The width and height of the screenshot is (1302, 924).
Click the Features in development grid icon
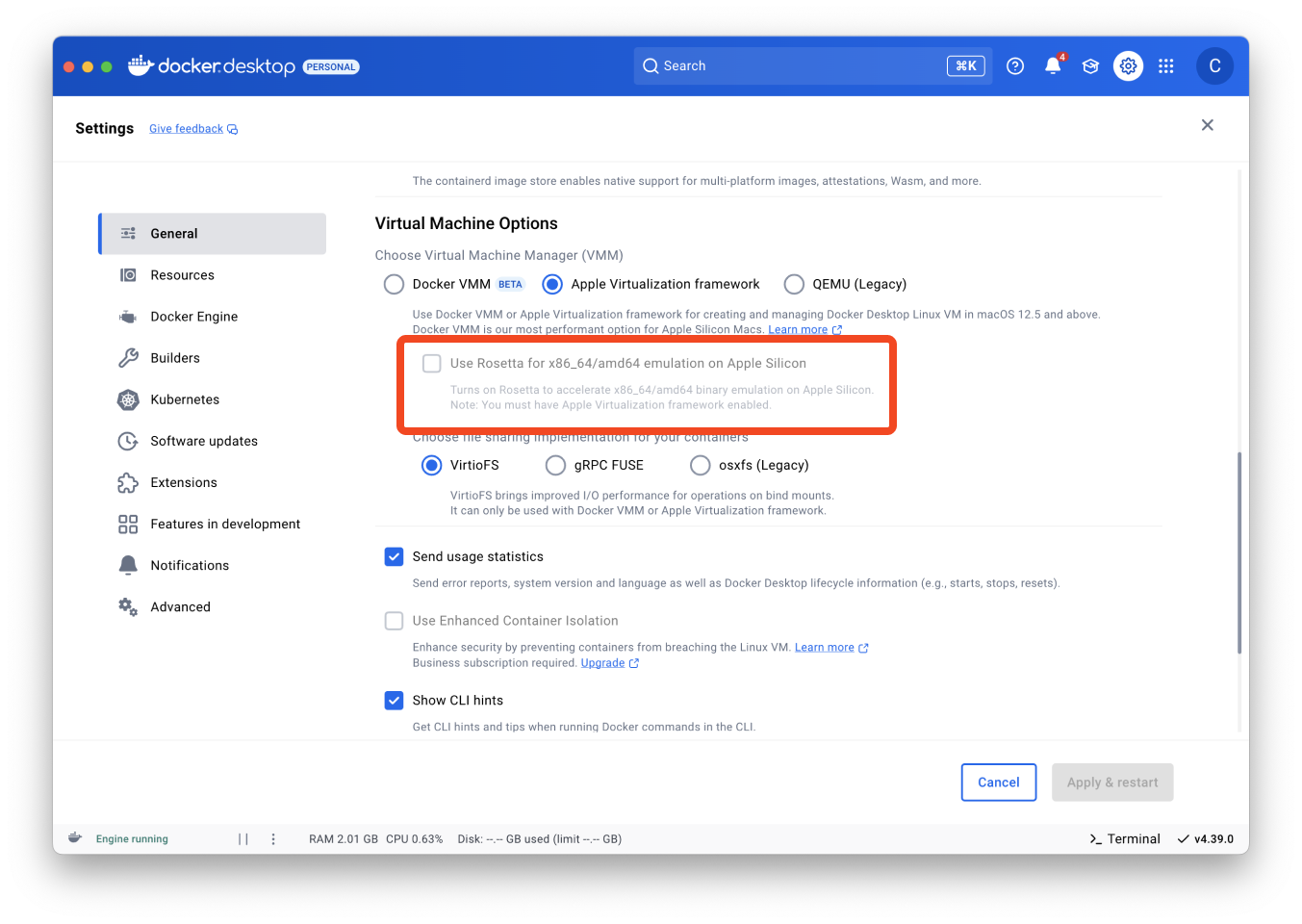[x=128, y=524]
